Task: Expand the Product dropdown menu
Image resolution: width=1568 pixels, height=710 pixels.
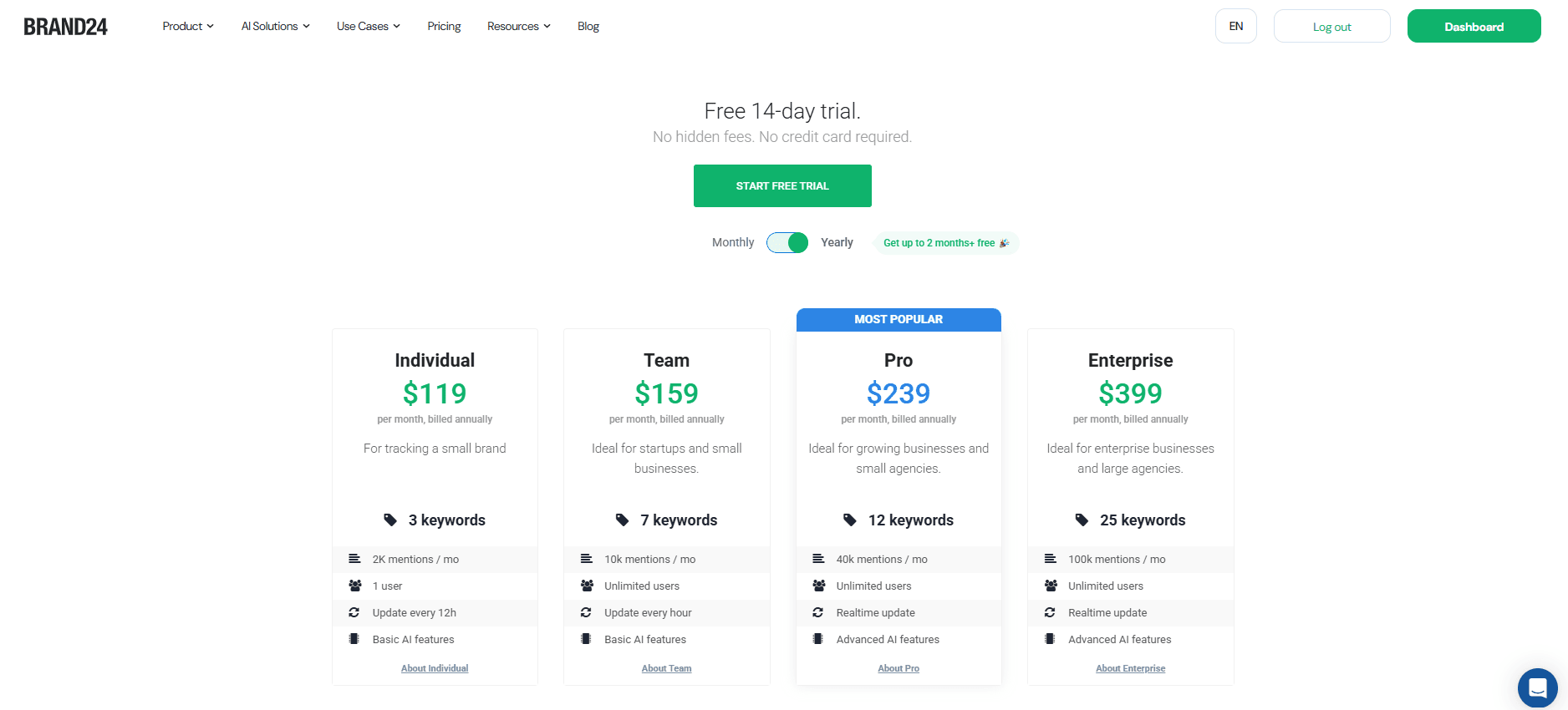Action: 188,26
